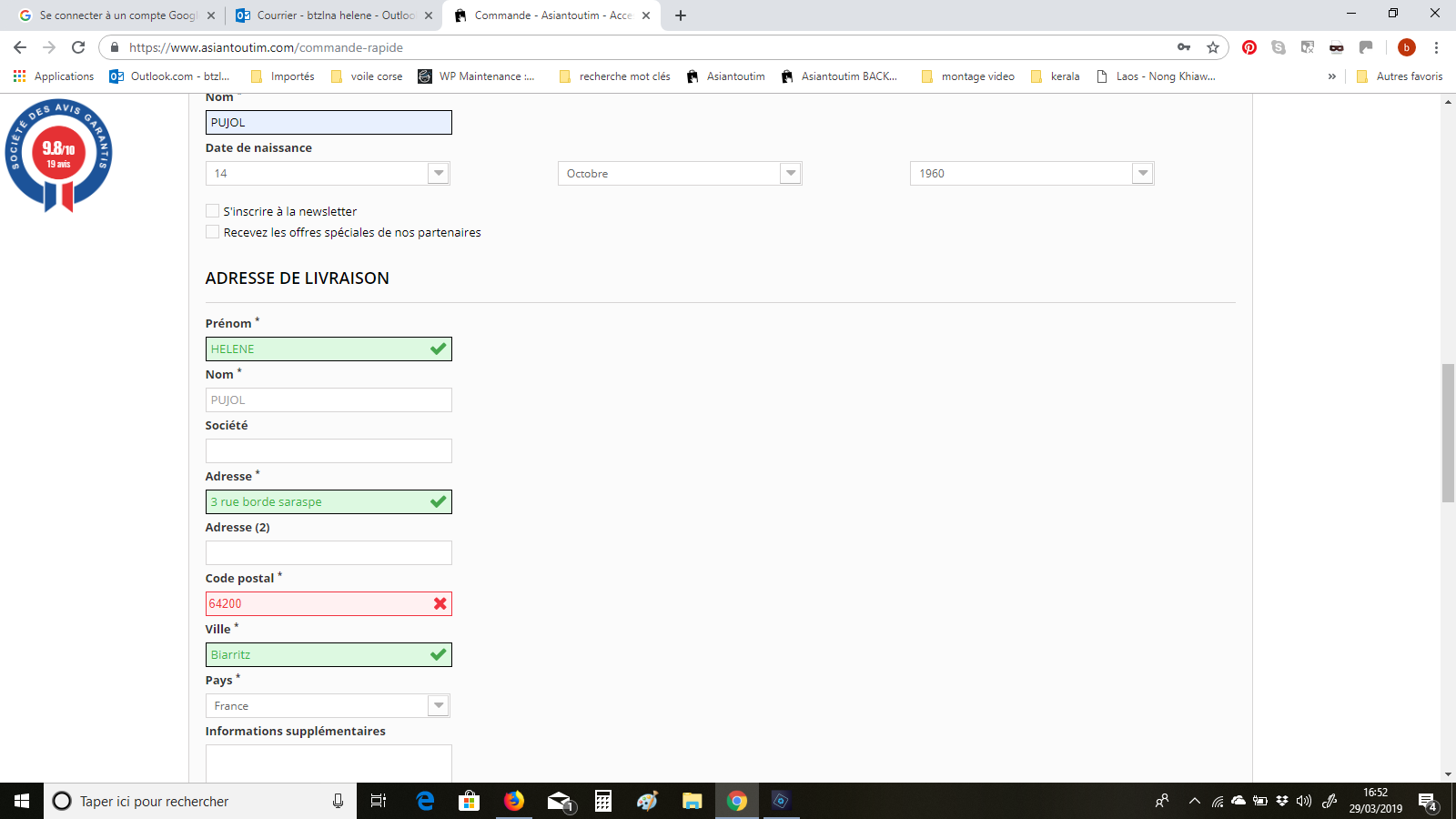The image size is (1456, 819).
Task: Check S'inscrire à la newsletter
Action: [213, 211]
